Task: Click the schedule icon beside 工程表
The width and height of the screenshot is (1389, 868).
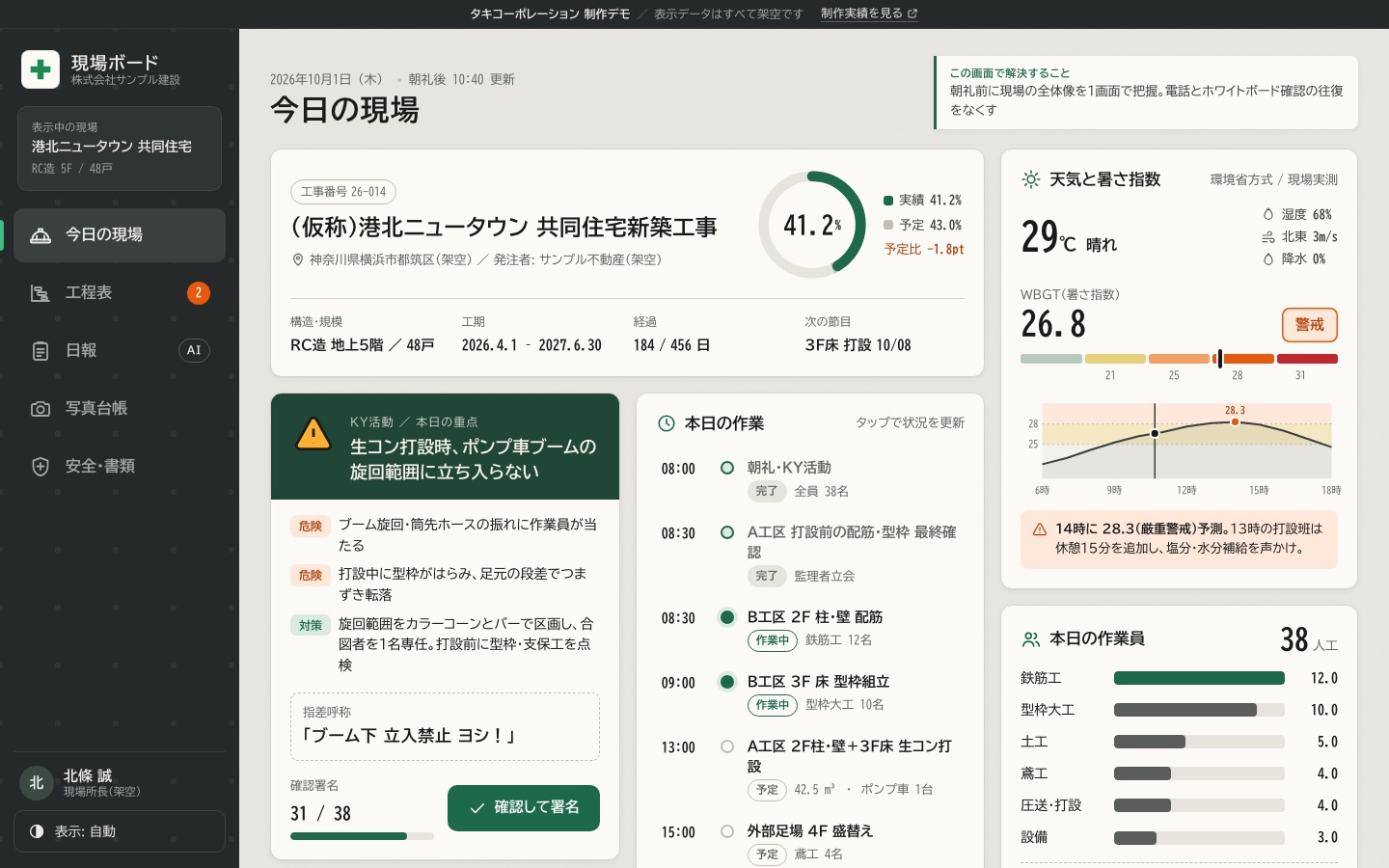Action: point(41,293)
